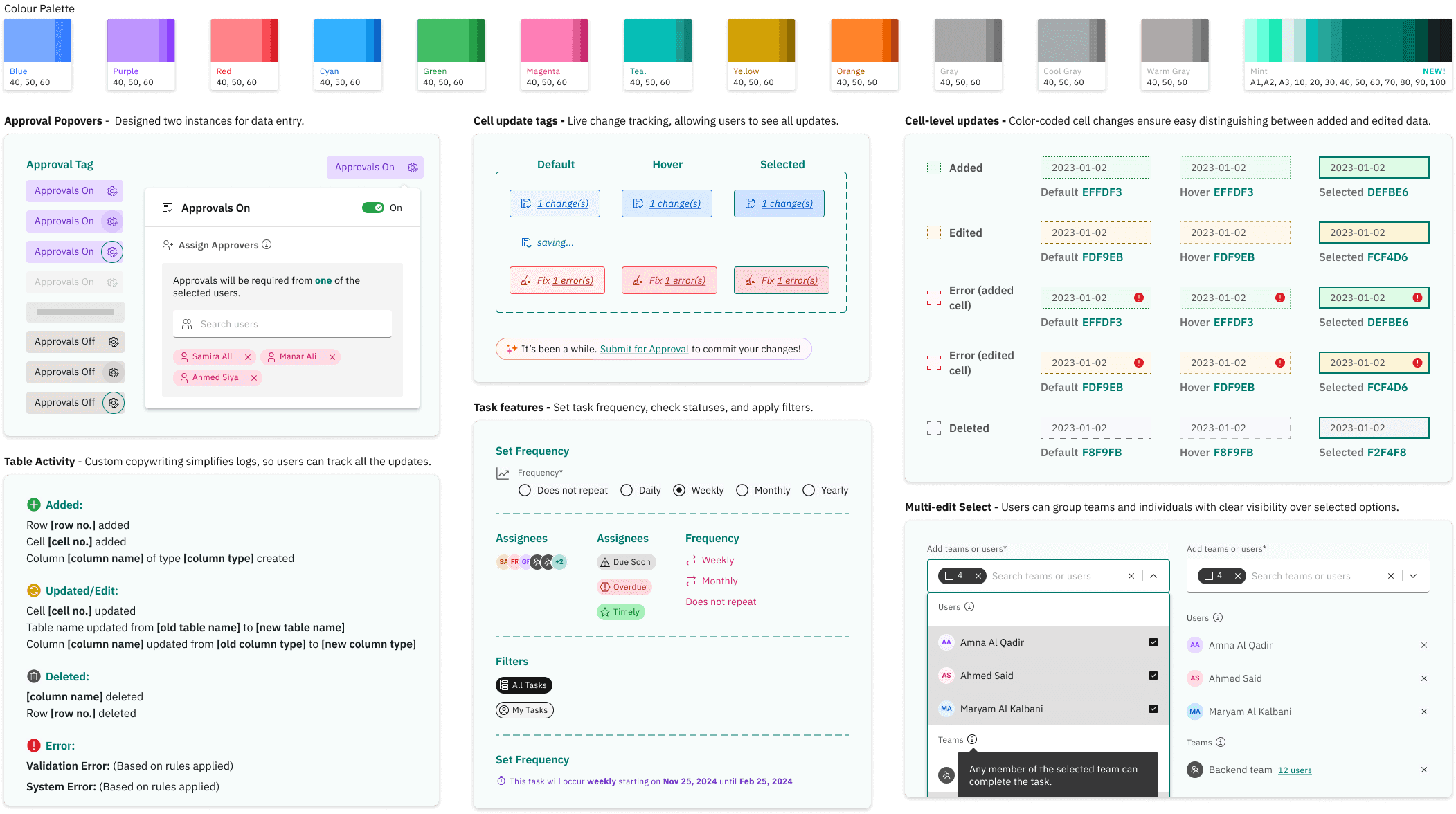
Task: Click the gear icon on the top Approvals On tag
Action: pyautogui.click(x=413, y=168)
